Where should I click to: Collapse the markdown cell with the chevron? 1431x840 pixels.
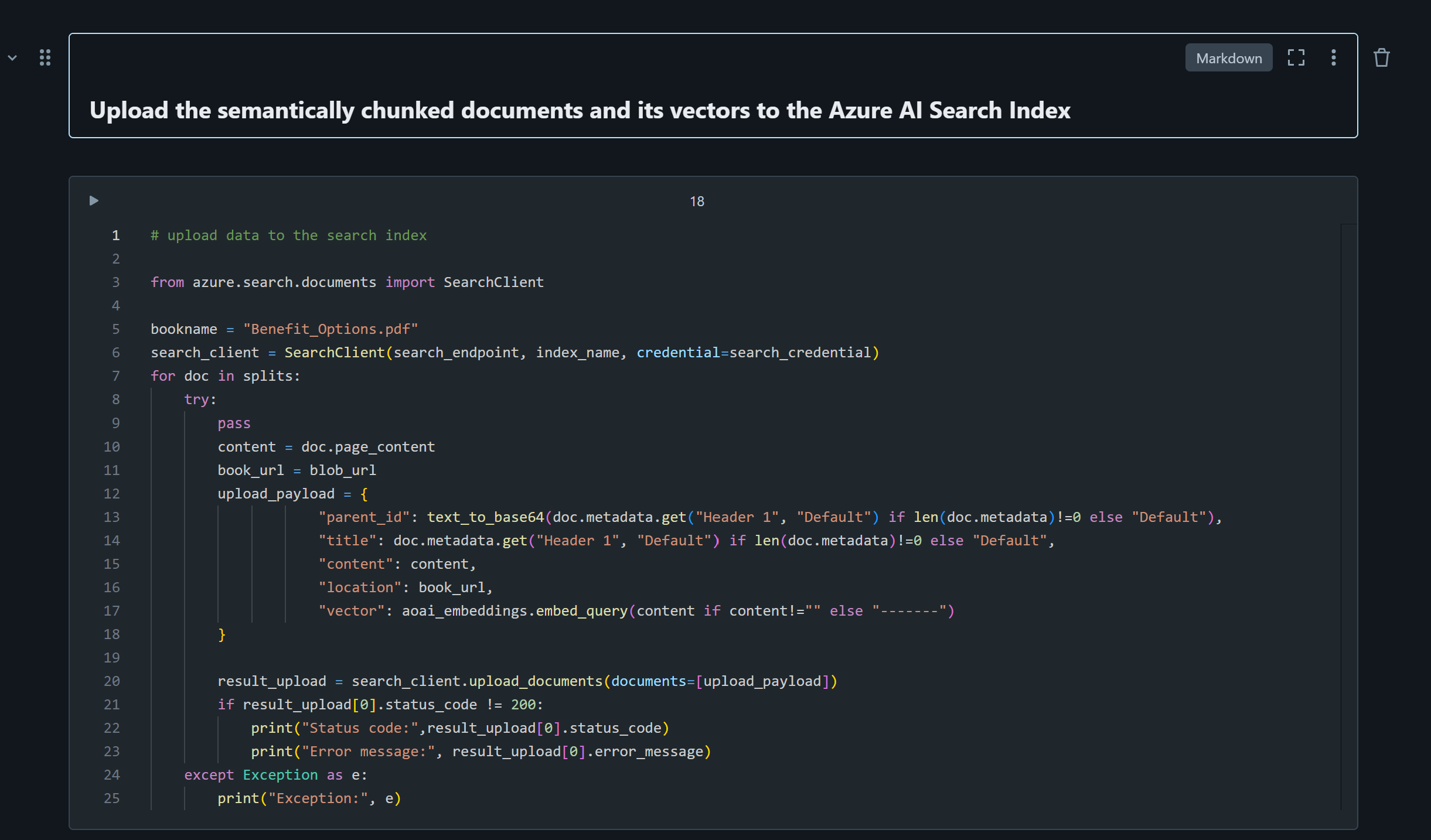12,58
